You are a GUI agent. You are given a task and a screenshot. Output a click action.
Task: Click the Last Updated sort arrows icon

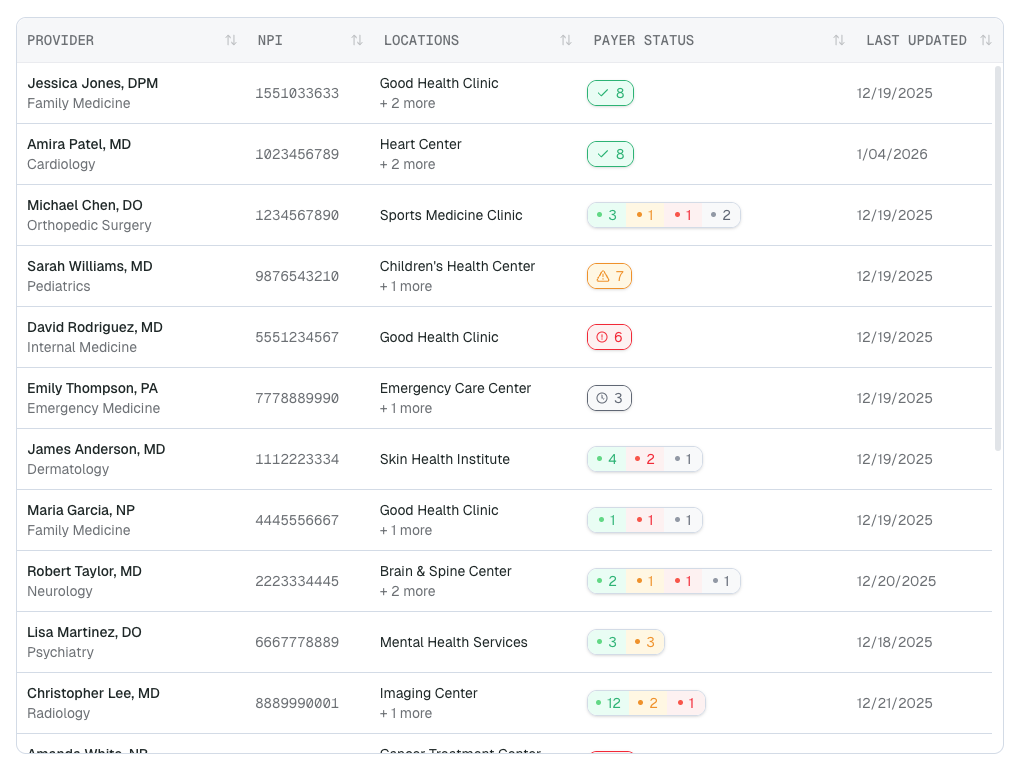tap(986, 40)
